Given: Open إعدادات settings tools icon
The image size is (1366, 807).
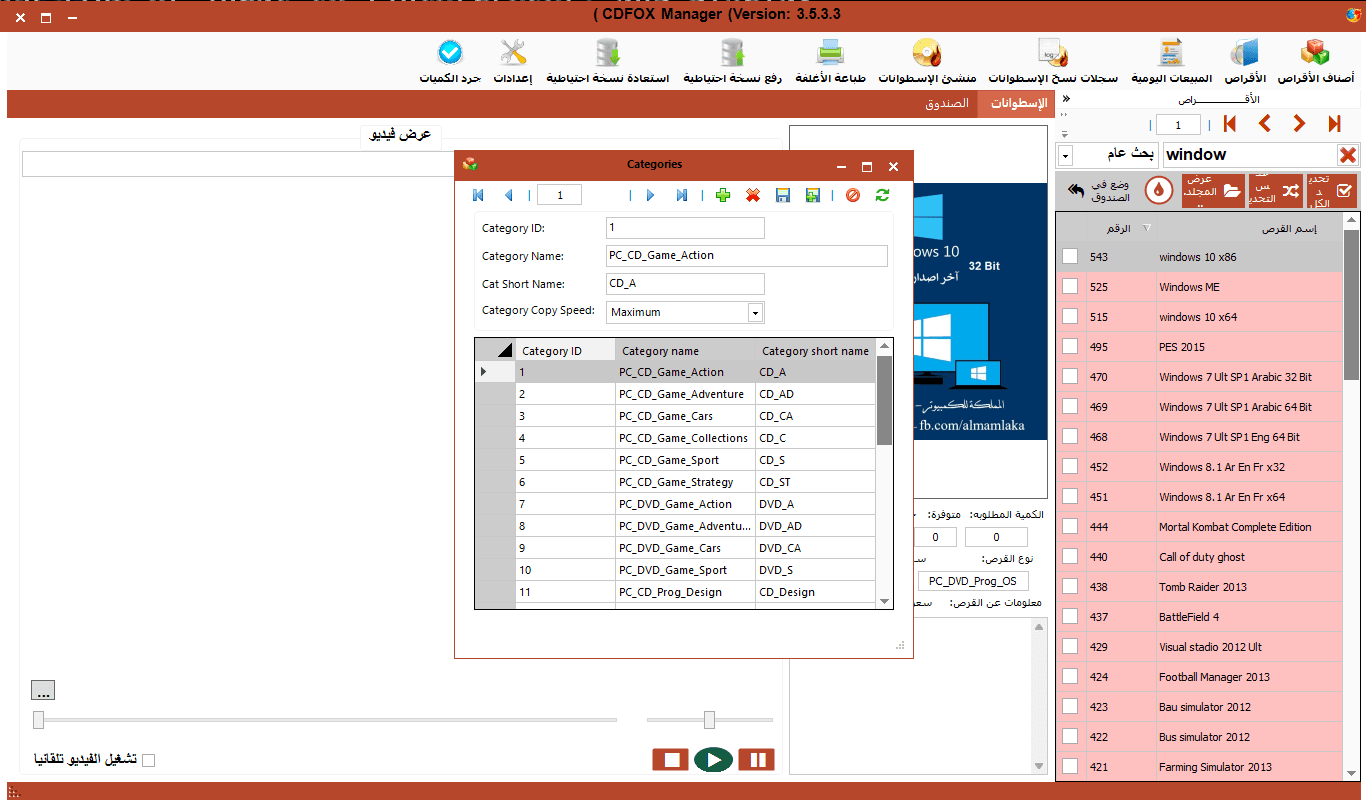Looking at the screenshot, I should (513, 62).
